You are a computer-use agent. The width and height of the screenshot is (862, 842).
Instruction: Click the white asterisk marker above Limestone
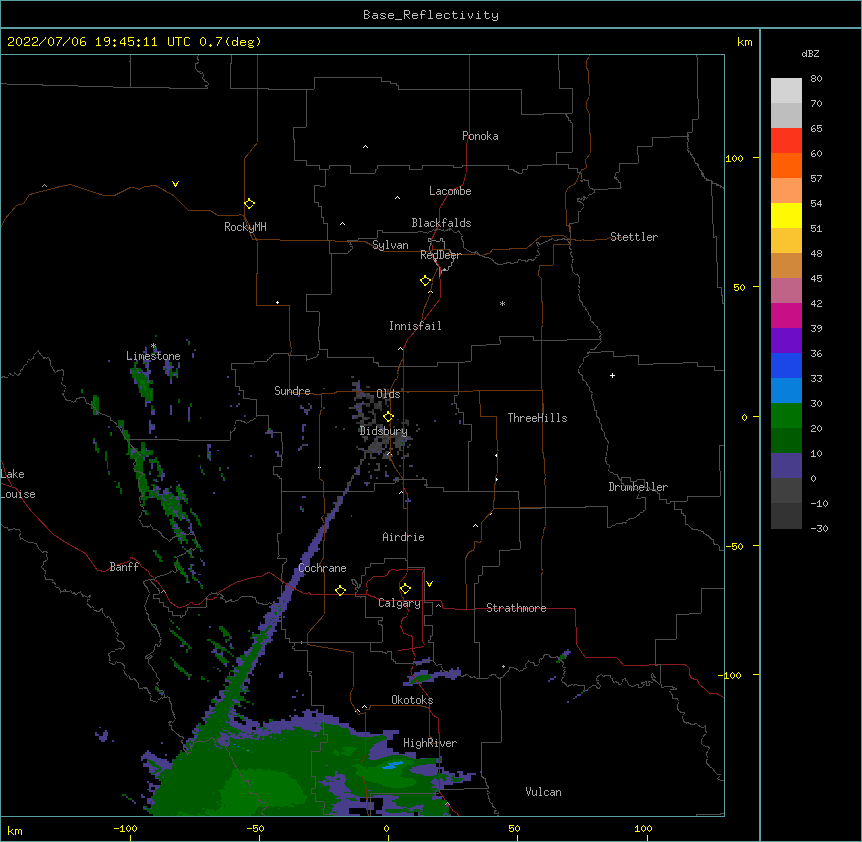pyautogui.click(x=153, y=346)
